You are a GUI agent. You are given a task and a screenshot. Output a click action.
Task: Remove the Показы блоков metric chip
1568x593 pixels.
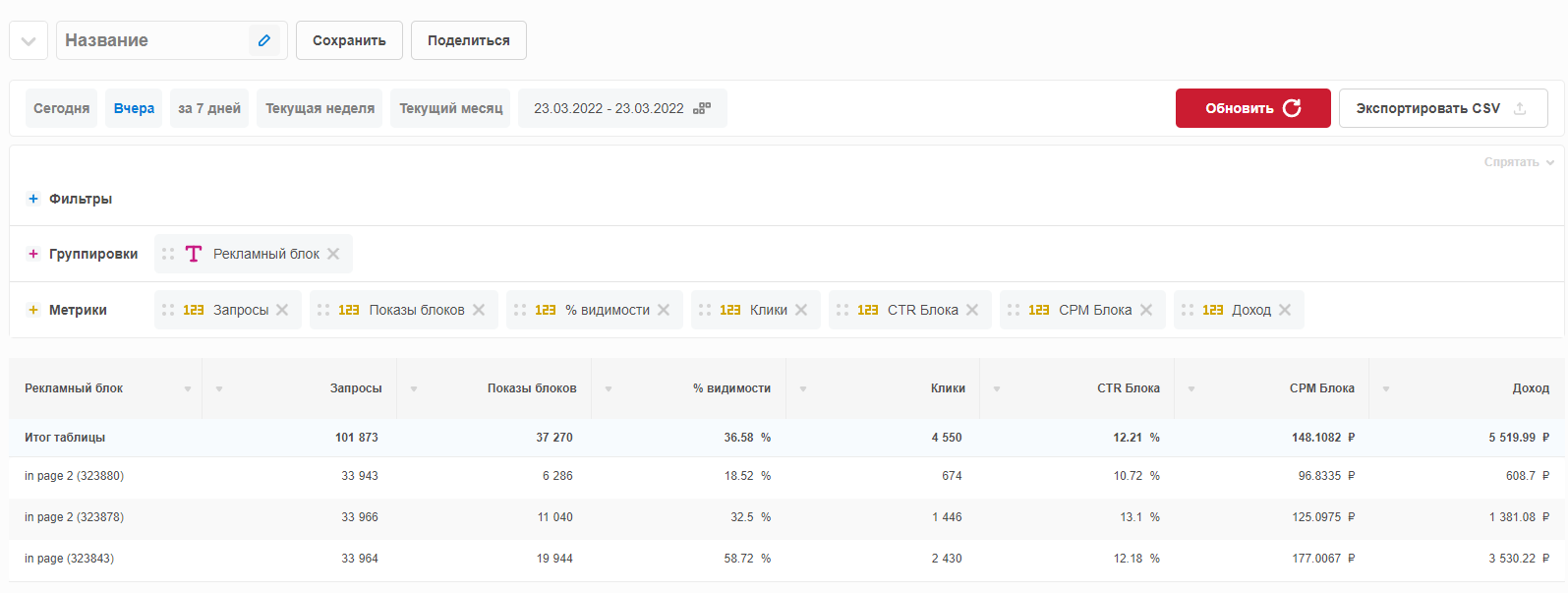click(x=479, y=310)
